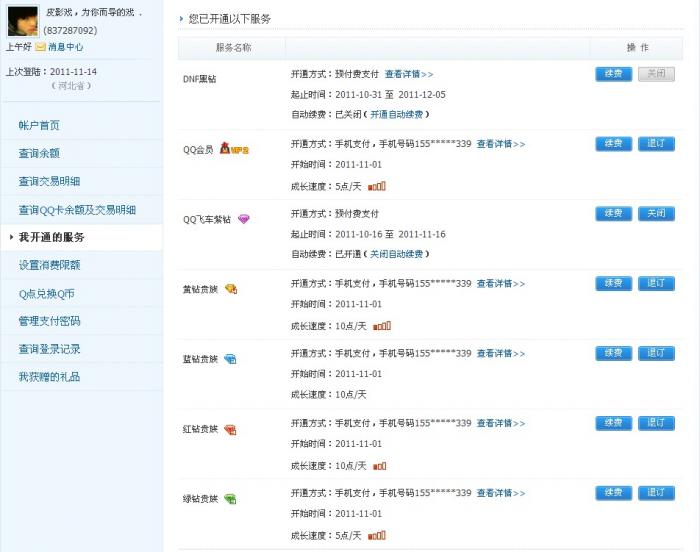Click 开通自动续费 link for DNF黑钻
700x552 pixels.
click(x=396, y=114)
